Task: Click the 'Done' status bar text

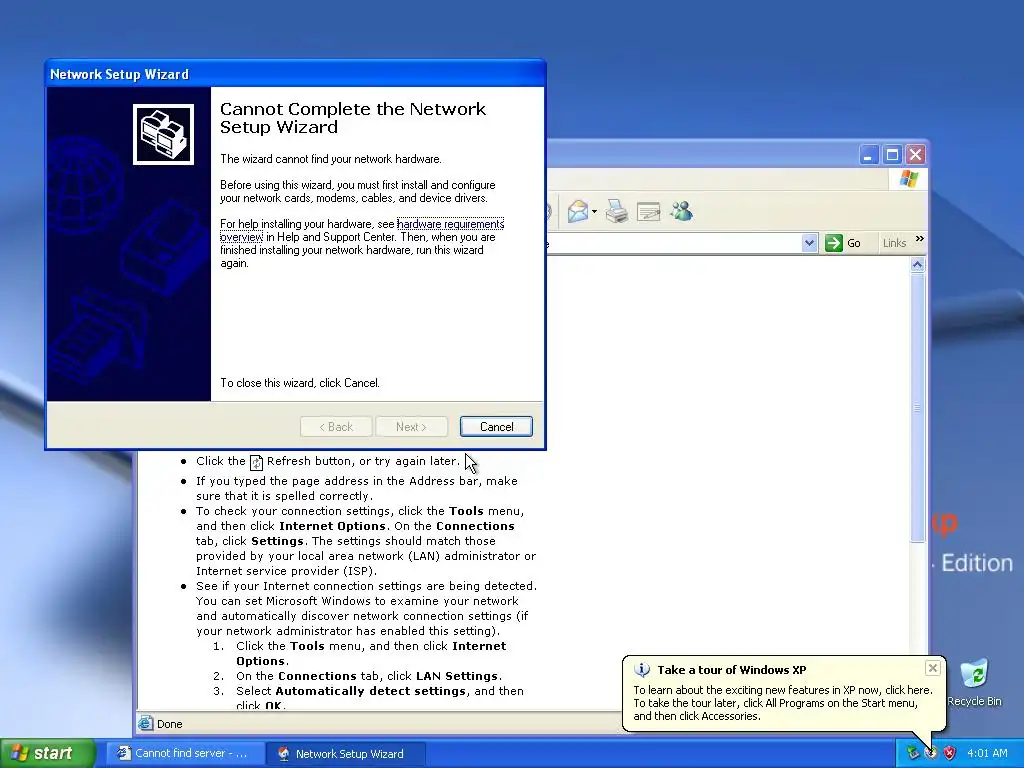Action: (x=170, y=724)
